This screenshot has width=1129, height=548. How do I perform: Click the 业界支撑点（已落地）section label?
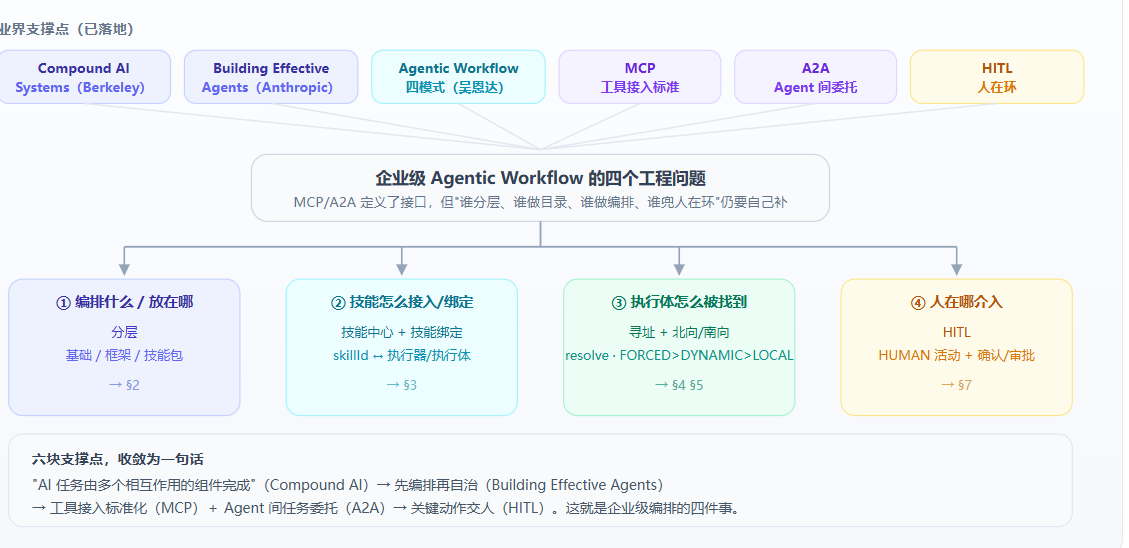point(67,30)
